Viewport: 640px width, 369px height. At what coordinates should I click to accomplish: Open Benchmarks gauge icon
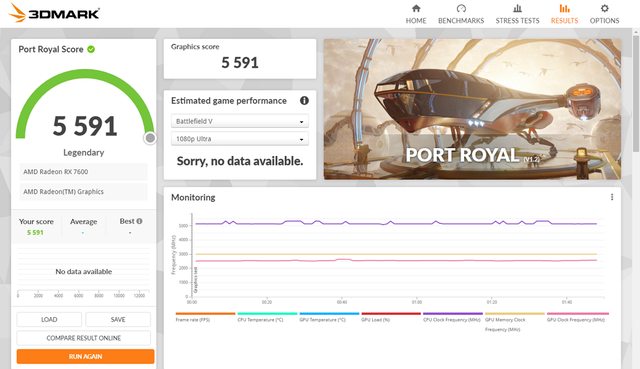461,8
